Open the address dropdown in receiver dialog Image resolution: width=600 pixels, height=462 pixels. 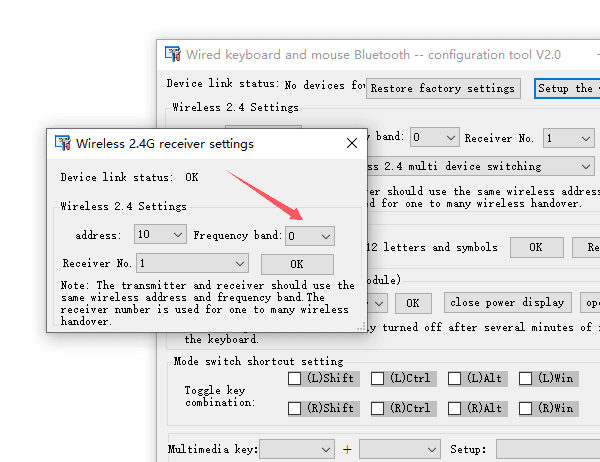click(158, 235)
